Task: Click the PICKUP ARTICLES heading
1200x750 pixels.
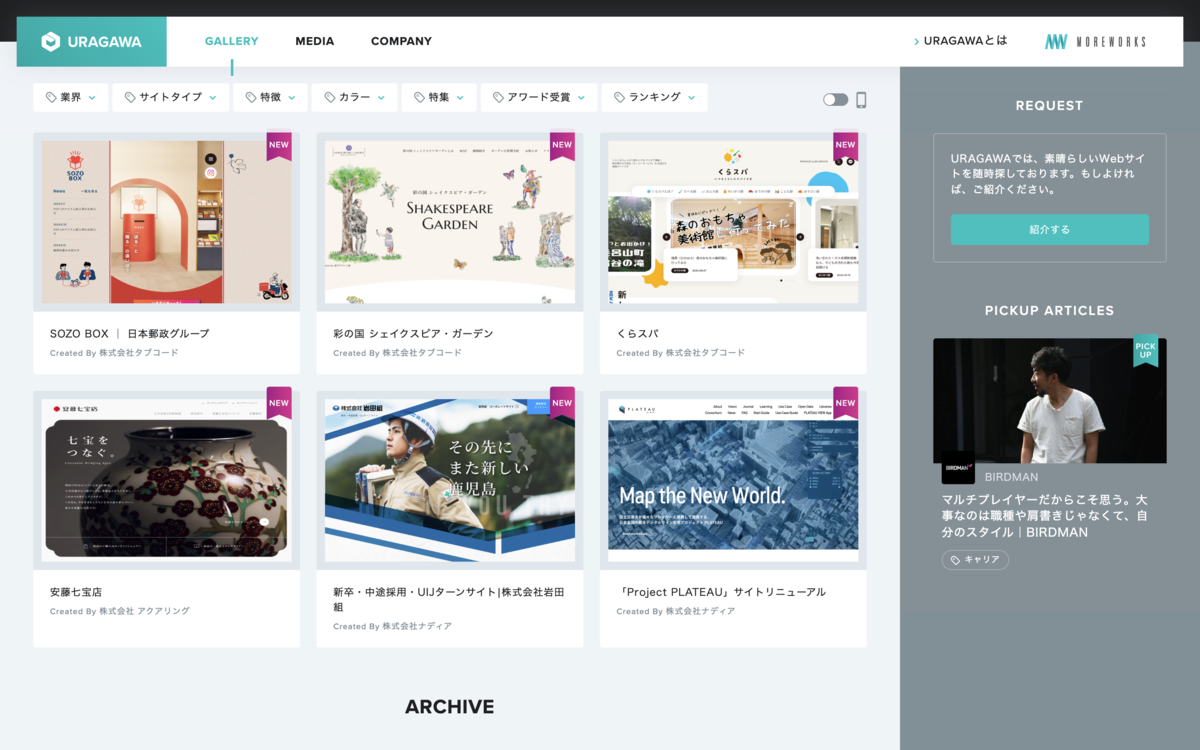Action: 1049,310
